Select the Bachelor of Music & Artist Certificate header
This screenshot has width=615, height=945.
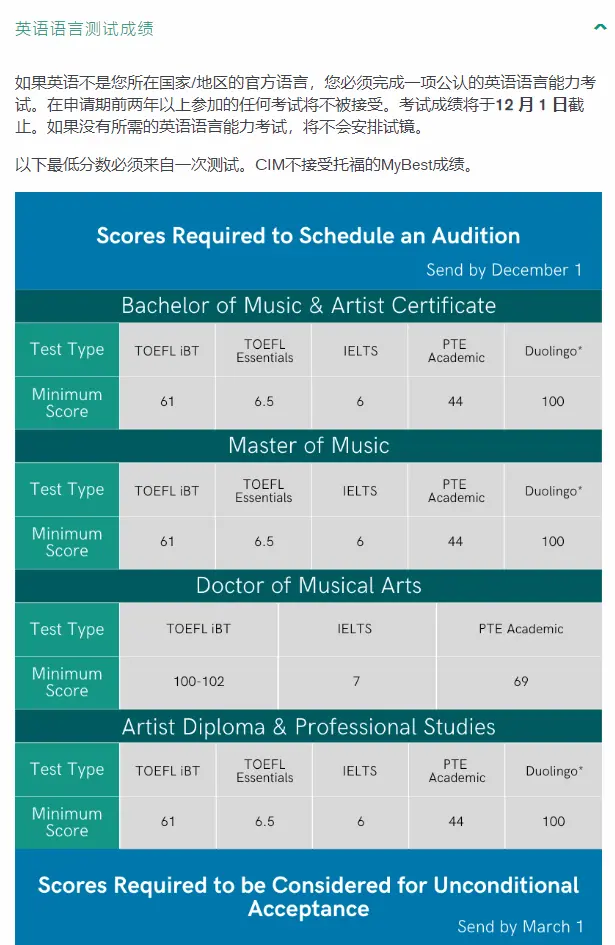[x=308, y=306]
